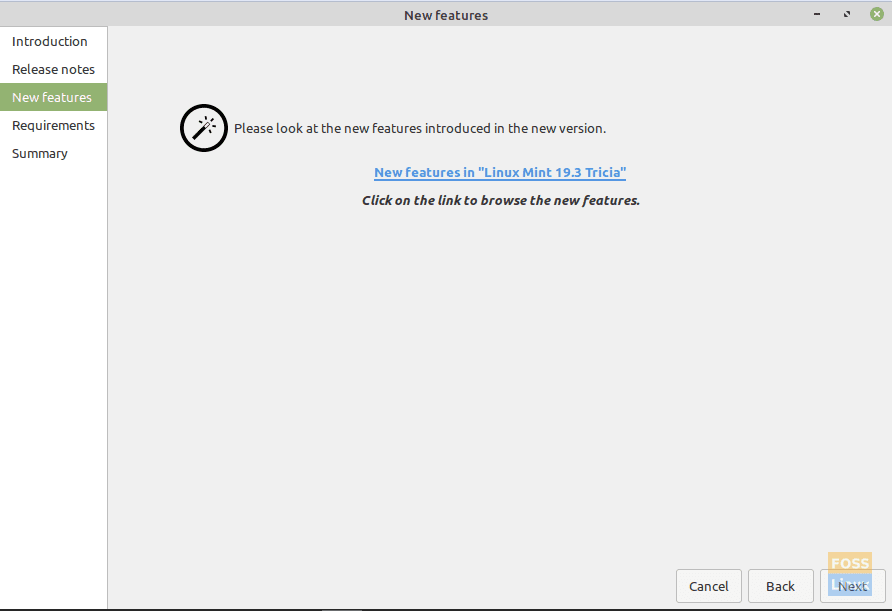Click 'Please look at the new features' text
The image size is (892, 611).
click(x=420, y=129)
